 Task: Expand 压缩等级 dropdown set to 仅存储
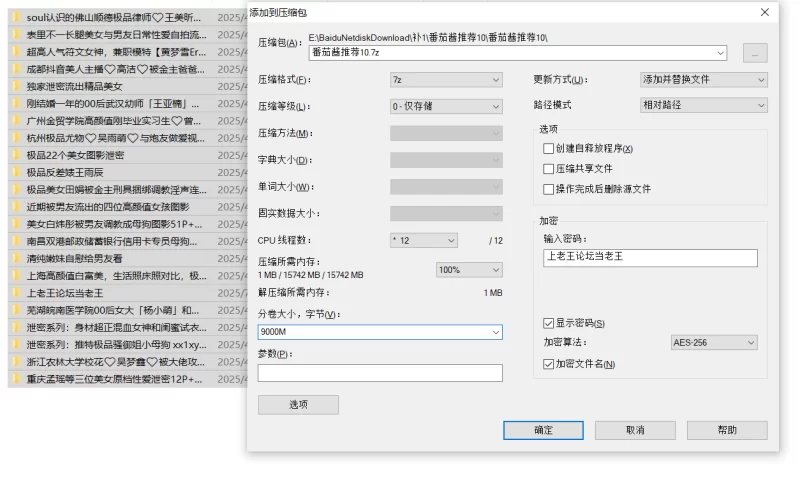pyautogui.click(x=446, y=106)
